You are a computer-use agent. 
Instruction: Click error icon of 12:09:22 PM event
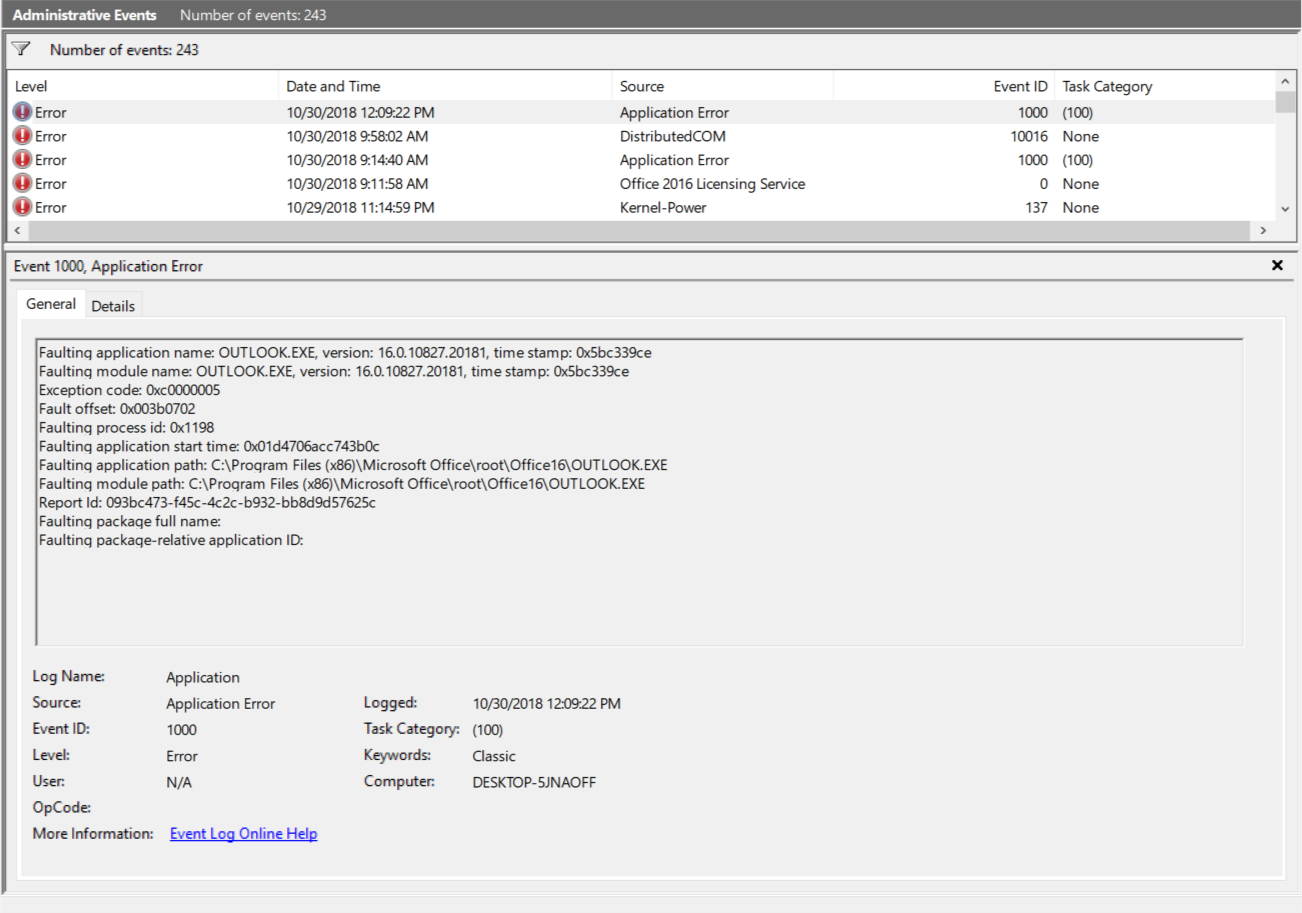[x=22, y=112]
